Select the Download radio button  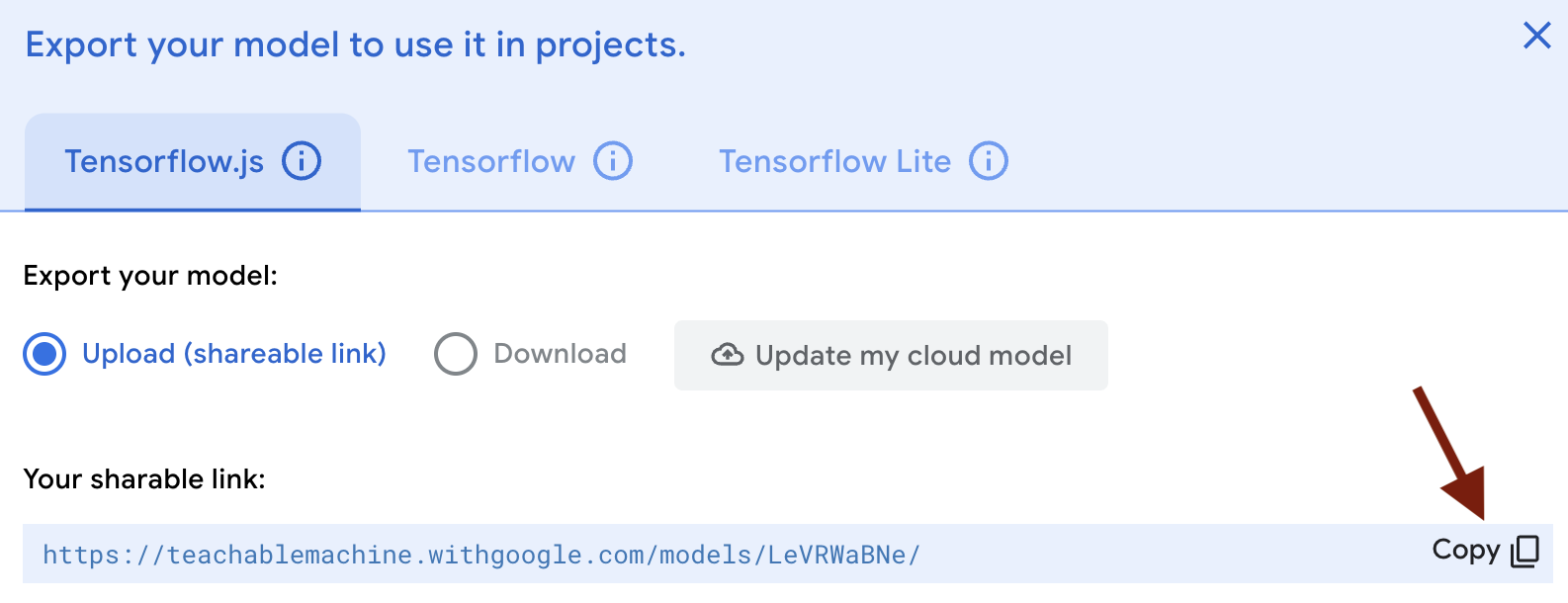[x=455, y=354]
